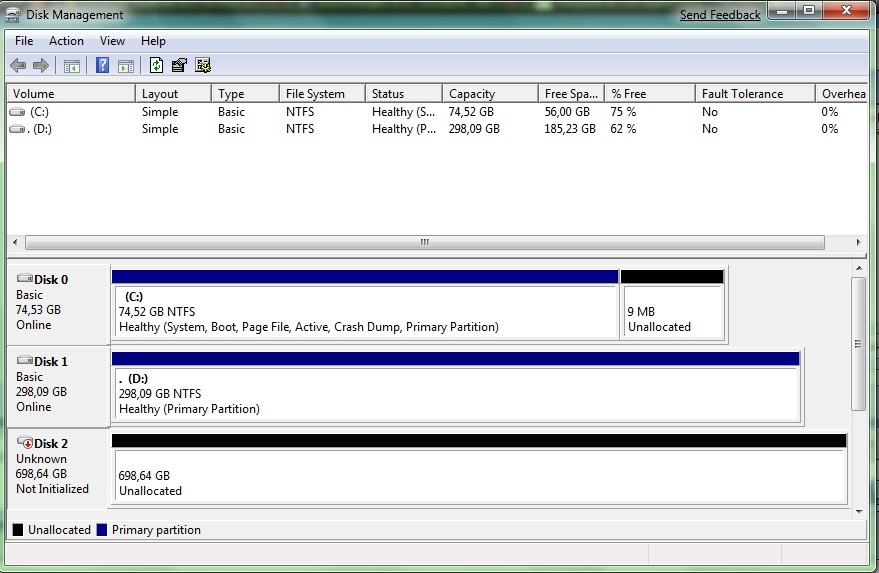This screenshot has width=879, height=573.
Task: Click the disk pane vertical scrollbar thumb
Action: coord(858,344)
